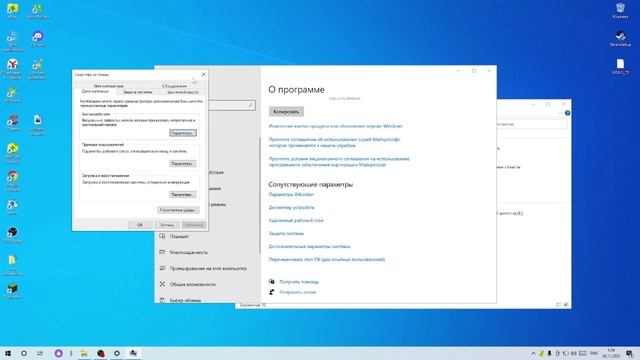Screen dimensions: 640x360
Task: Open the product key change link
Action: [x=336, y=126]
